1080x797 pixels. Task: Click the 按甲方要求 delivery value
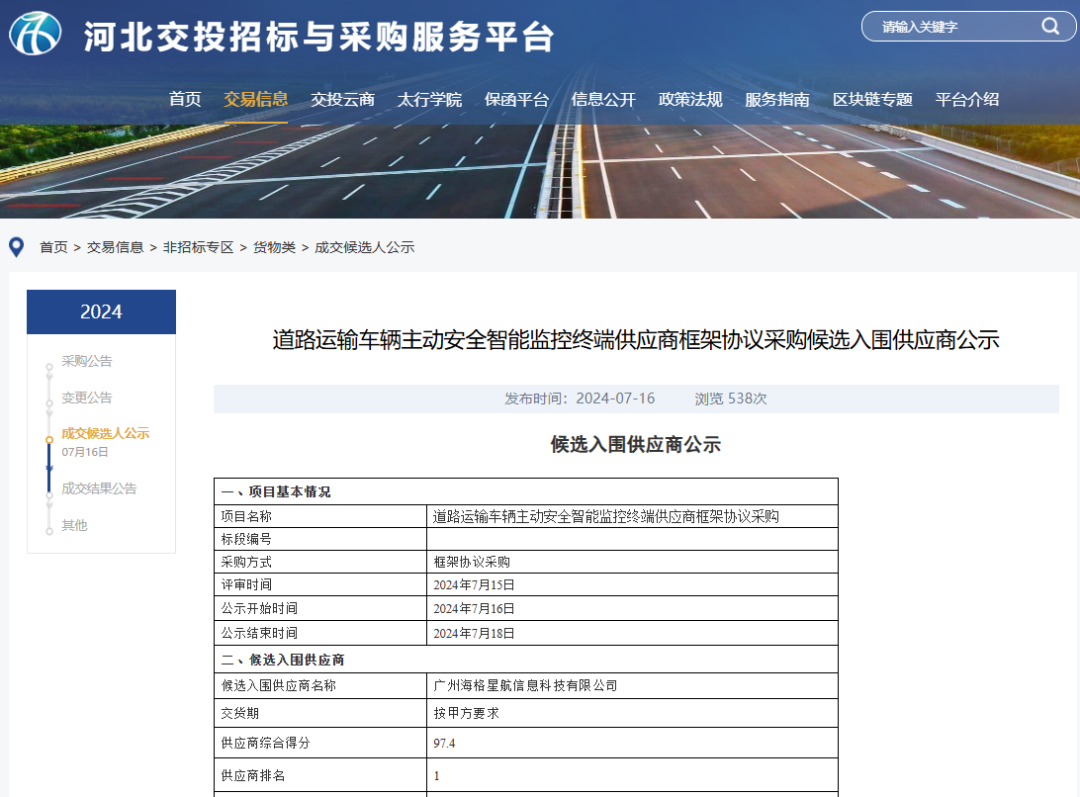click(x=466, y=714)
